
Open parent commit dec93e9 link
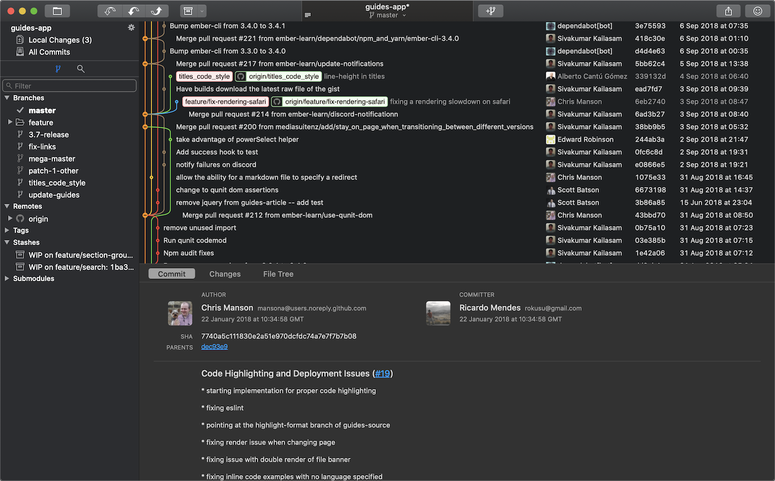tap(215, 347)
